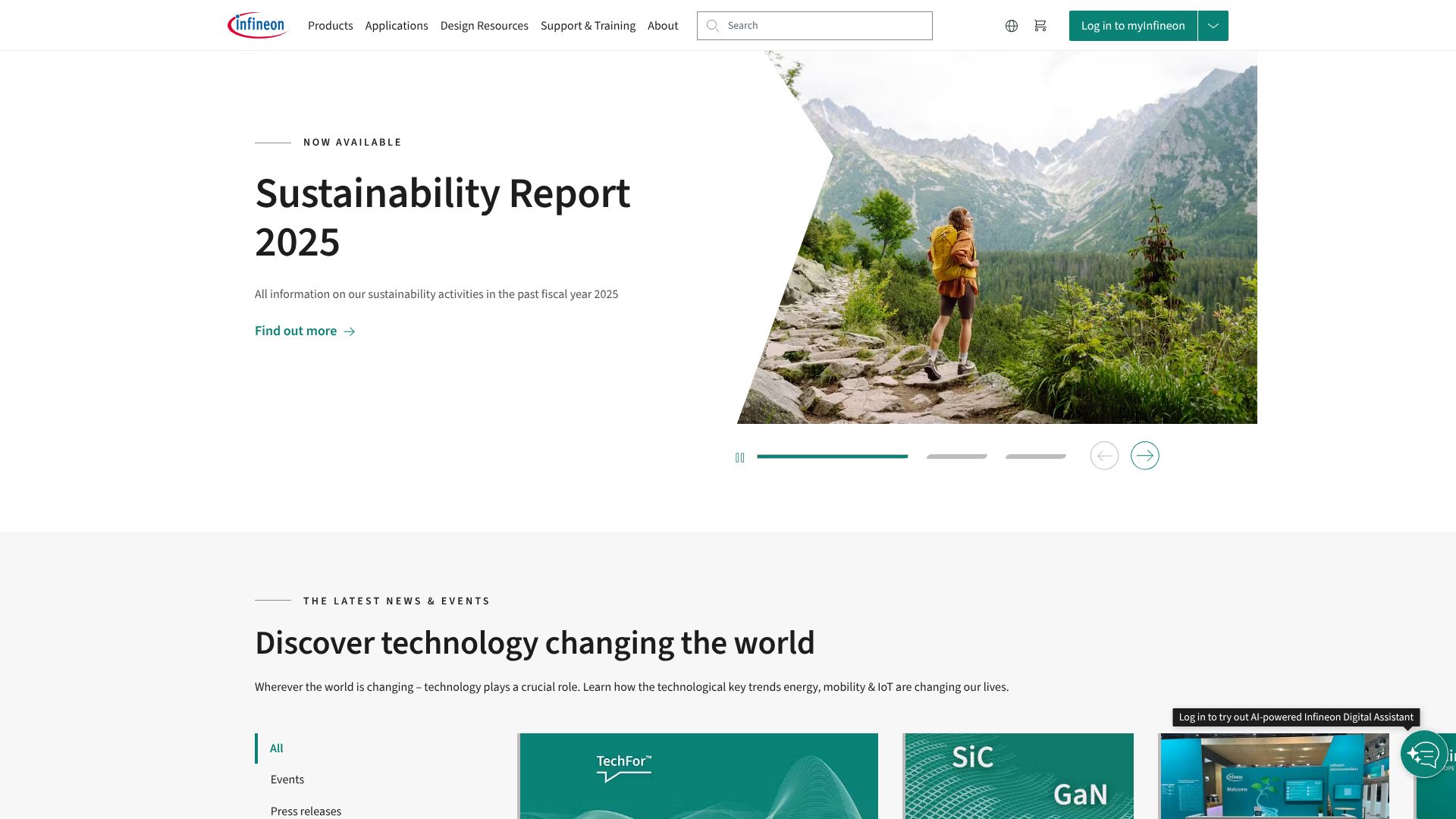Click into the Search input field
Screen dimensions: 1456x819
pyautogui.click(x=823, y=26)
